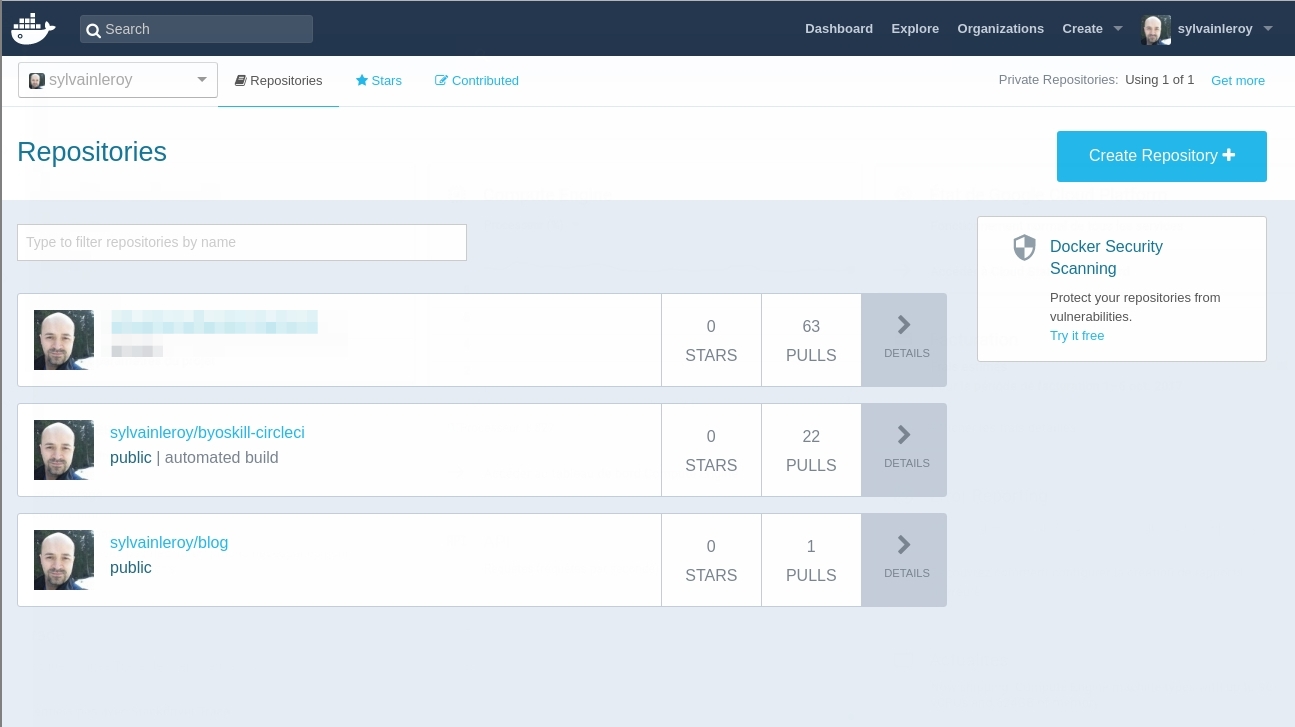The image size is (1295, 727).
Task: Click the avatar thumbnail of blog repository
Action: coord(64,560)
